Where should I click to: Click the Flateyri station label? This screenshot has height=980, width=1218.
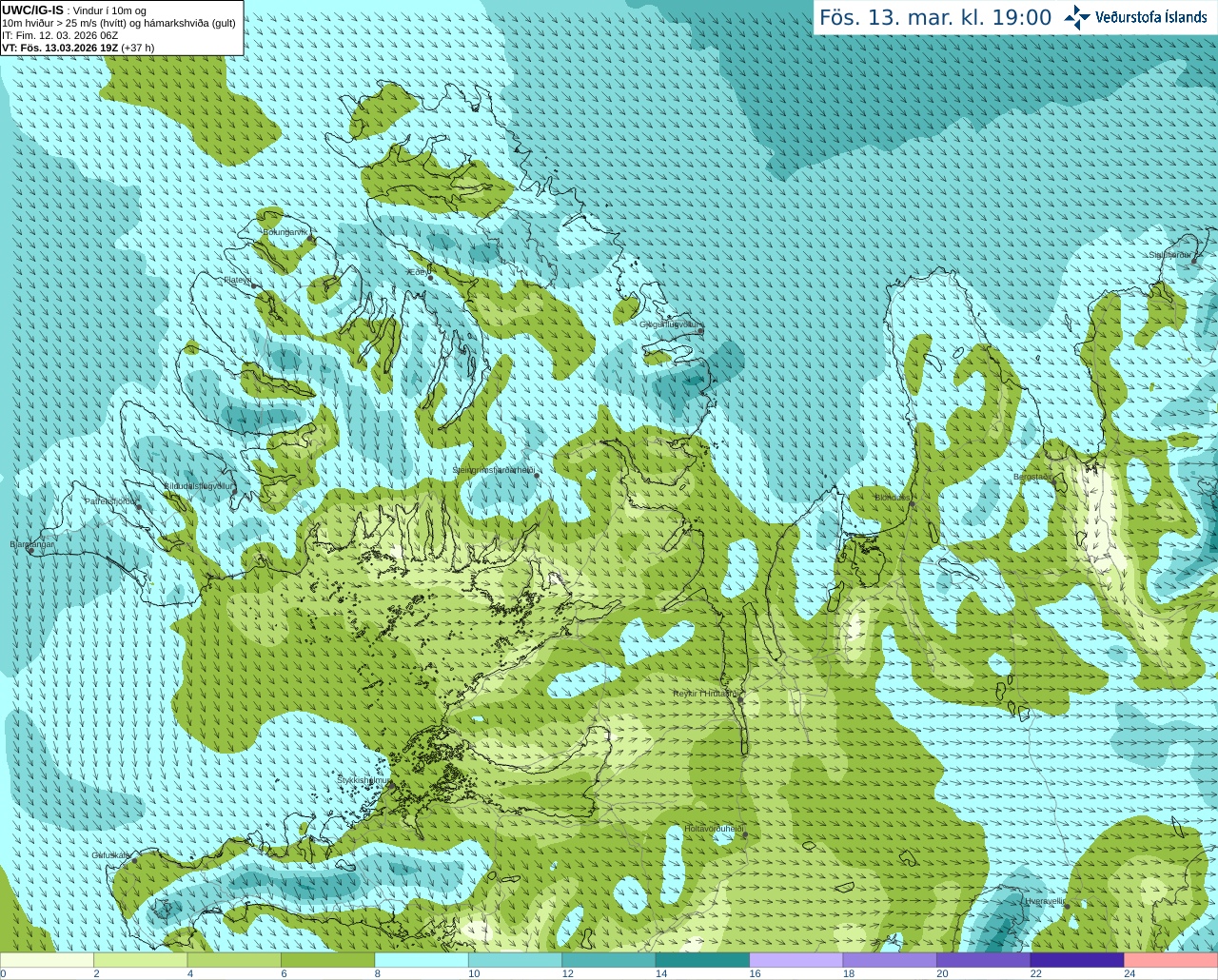[238, 280]
